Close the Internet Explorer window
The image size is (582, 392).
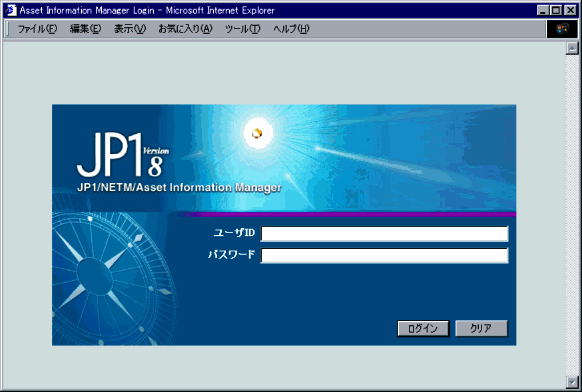tap(570, 10)
